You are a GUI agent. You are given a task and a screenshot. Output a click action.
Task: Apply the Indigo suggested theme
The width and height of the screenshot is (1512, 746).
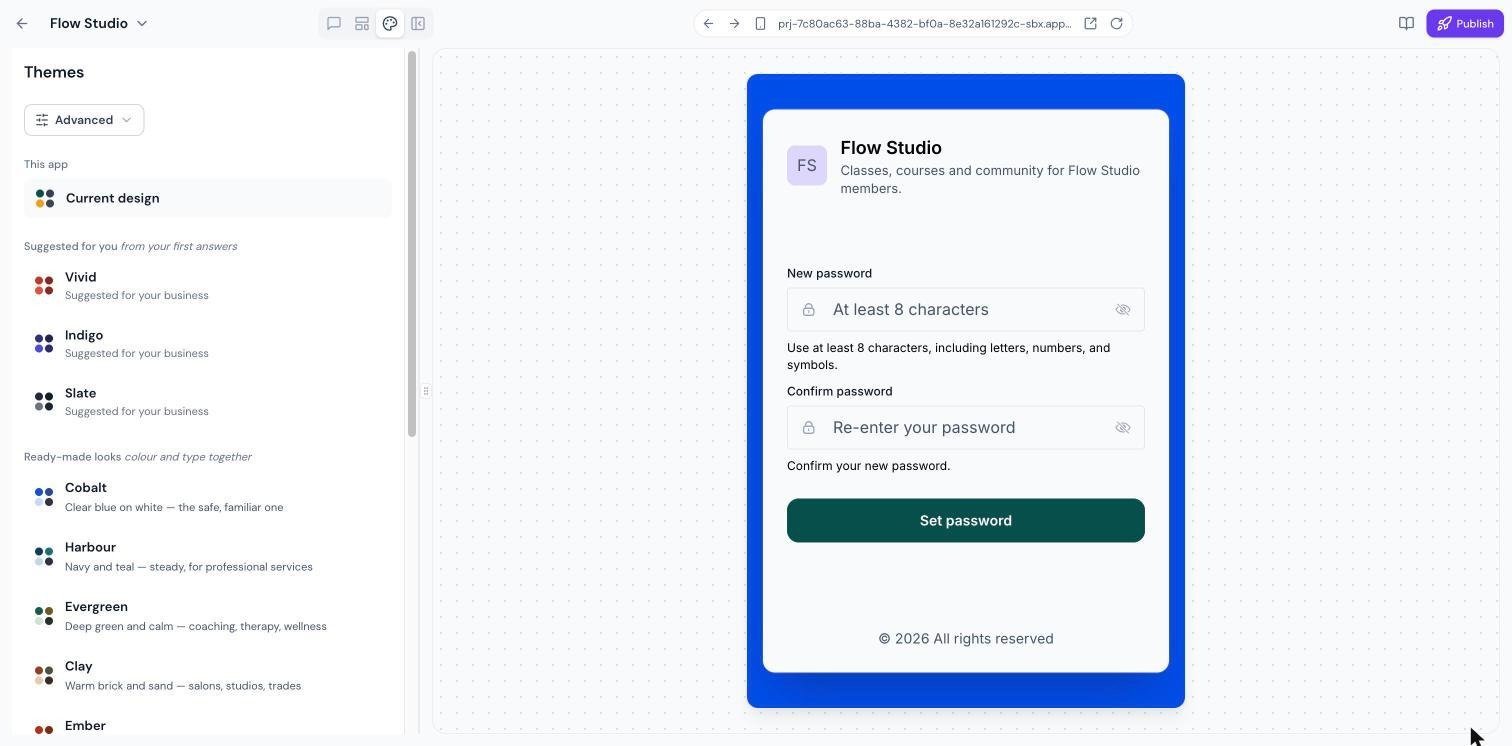point(208,344)
